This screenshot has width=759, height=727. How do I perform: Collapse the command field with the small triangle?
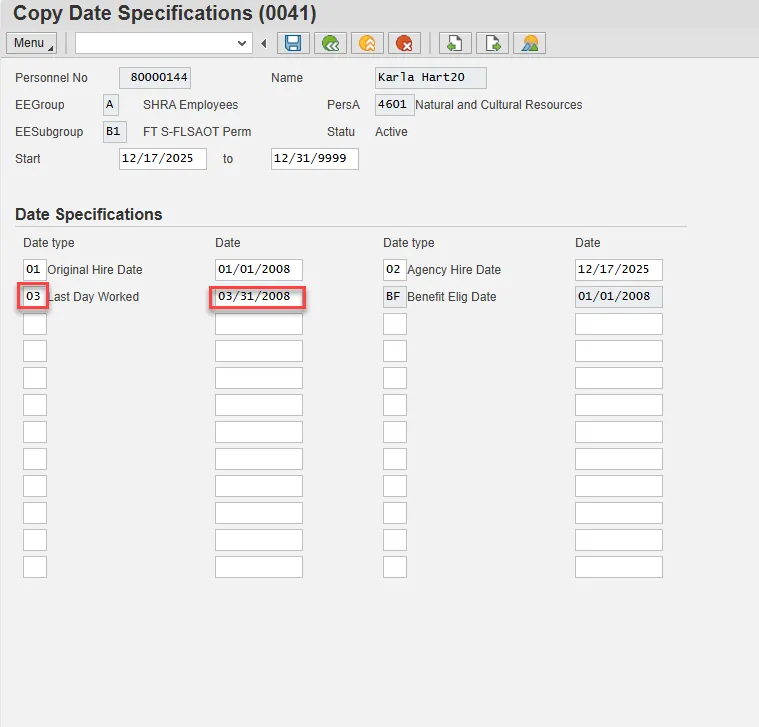pos(264,43)
